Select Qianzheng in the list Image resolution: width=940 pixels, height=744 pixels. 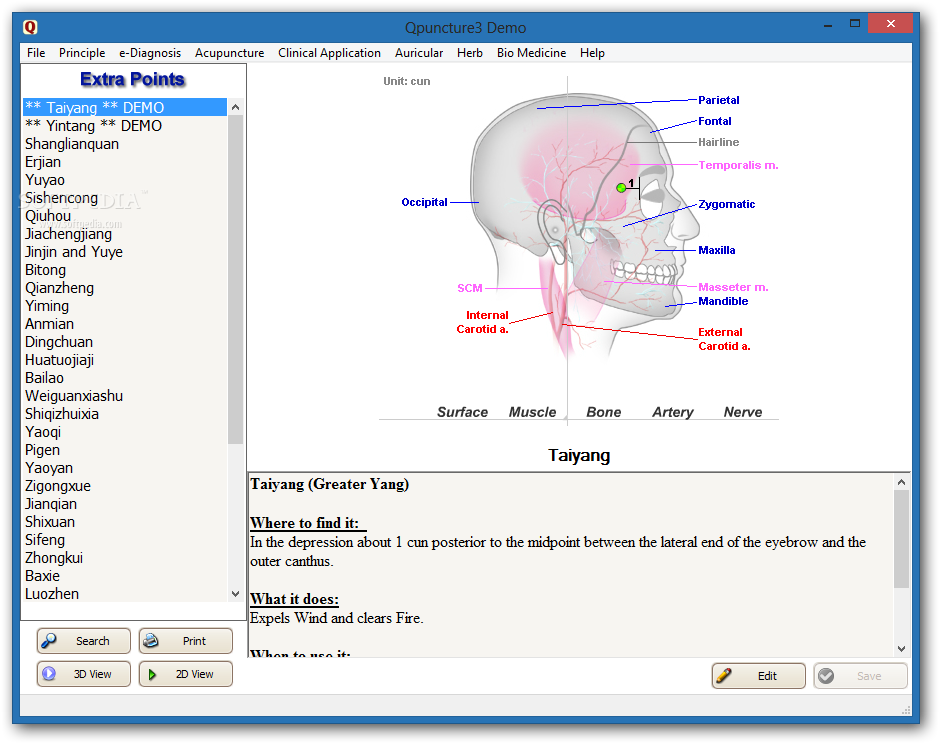pos(125,288)
